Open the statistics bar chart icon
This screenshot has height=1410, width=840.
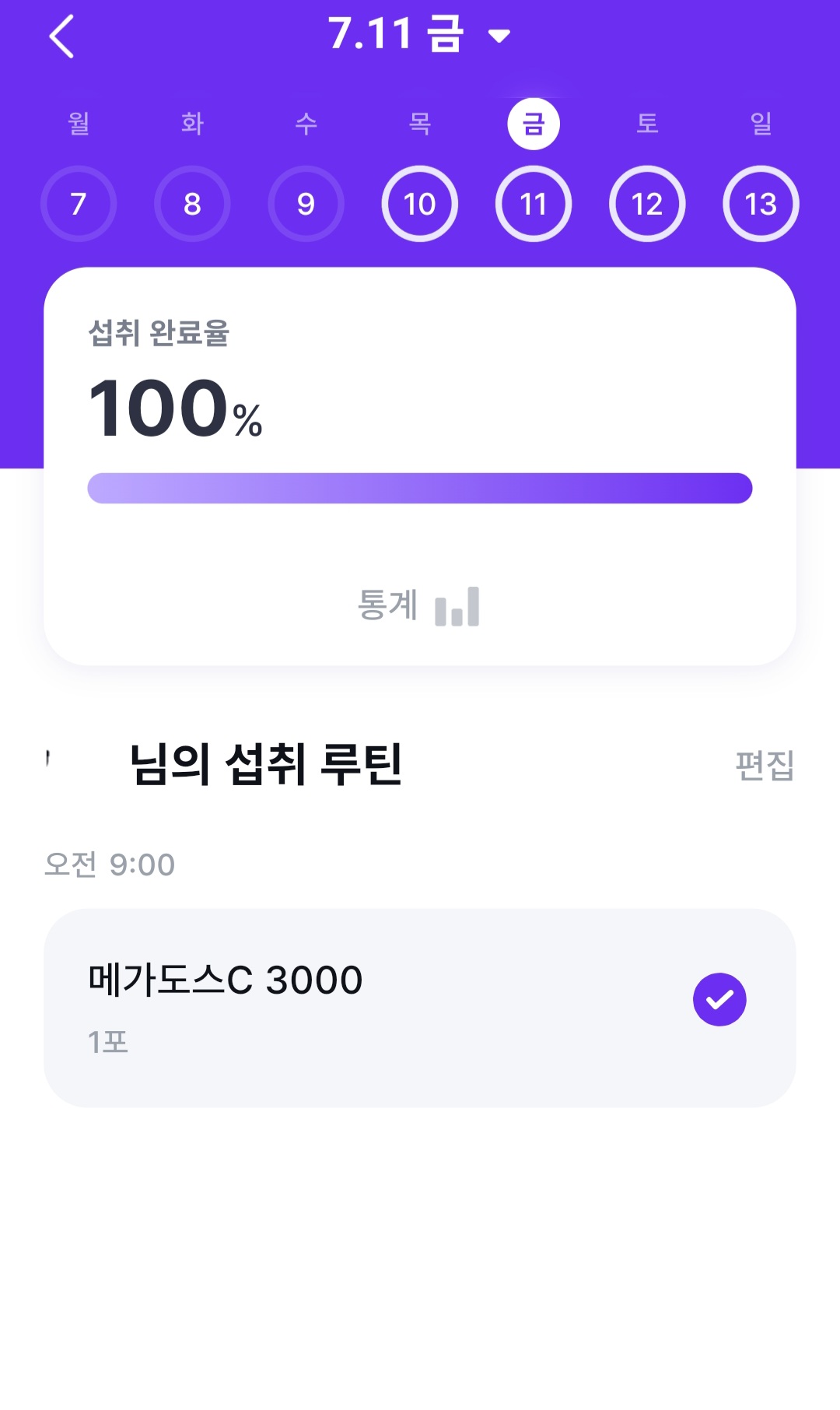(x=457, y=607)
